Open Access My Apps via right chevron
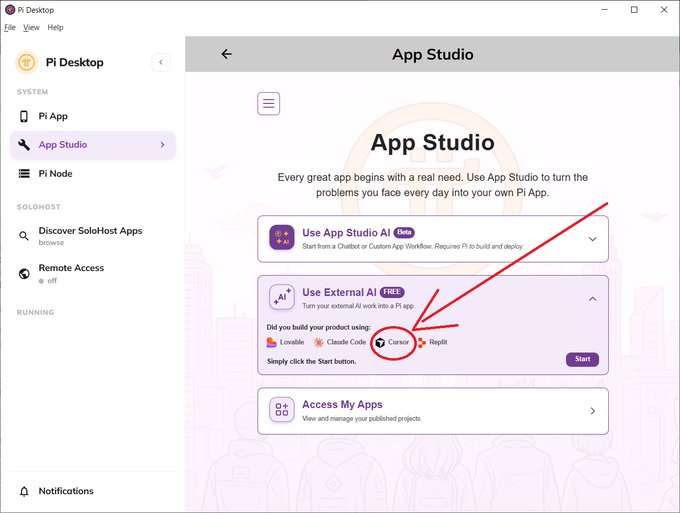 click(592, 411)
